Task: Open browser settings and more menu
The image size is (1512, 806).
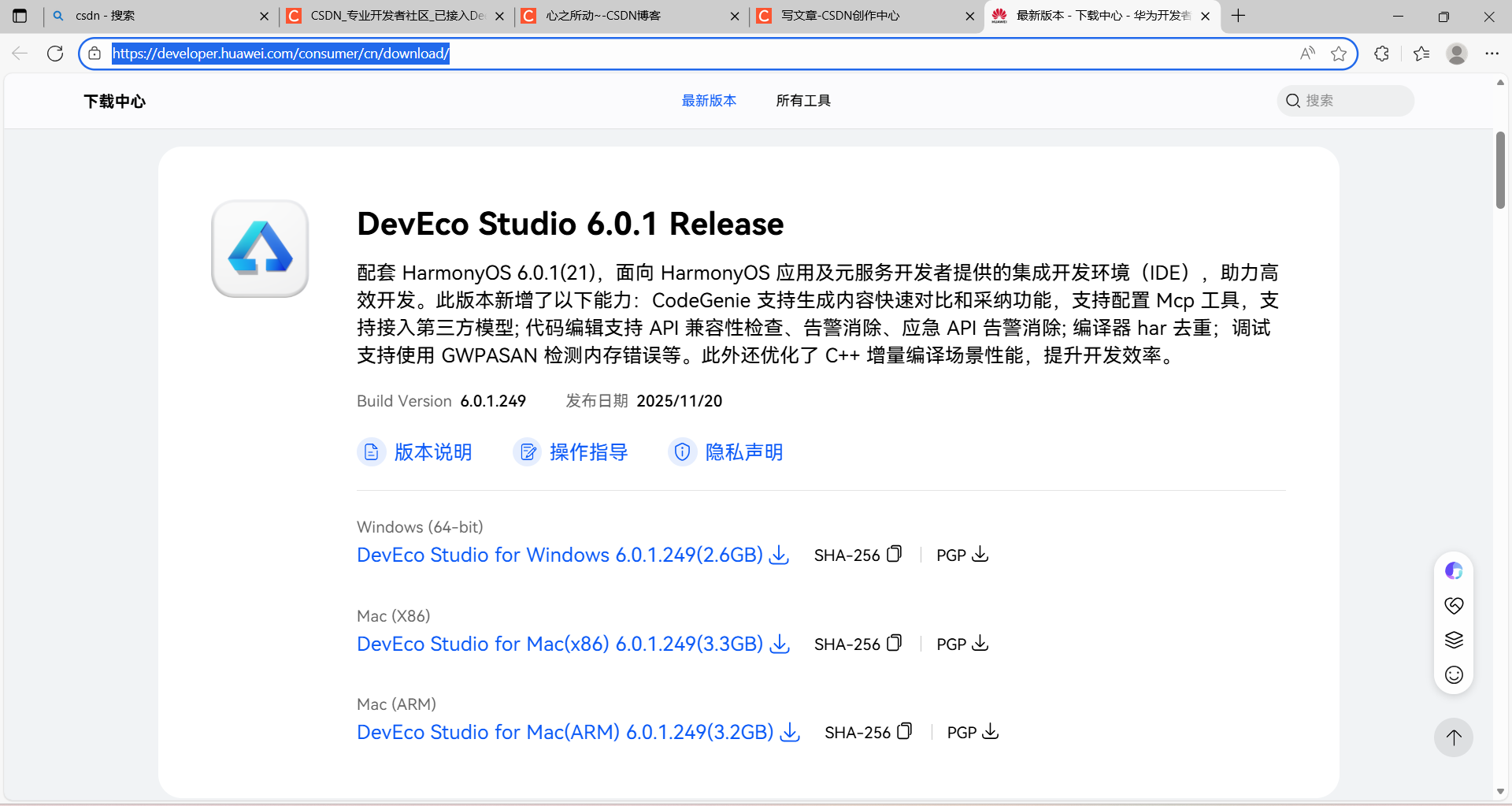Action: 1492,54
